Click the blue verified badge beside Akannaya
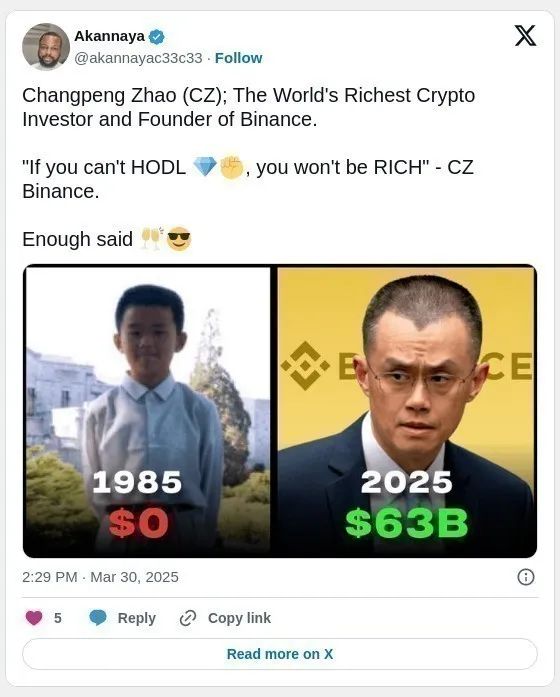Image resolution: width=560 pixels, height=697 pixels. click(x=156, y=36)
